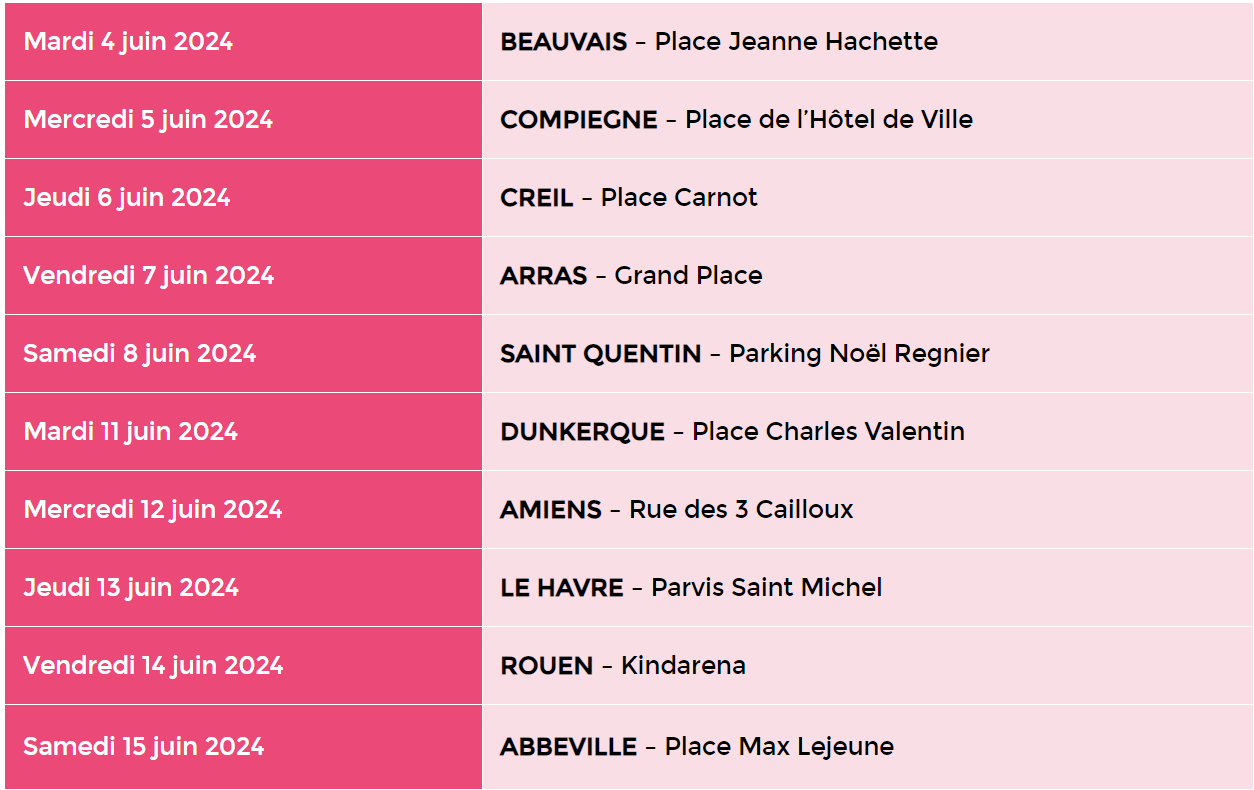This screenshot has height=790, width=1254.
Task: Select Jeudi 13 juin 2024
Action: coord(131,588)
